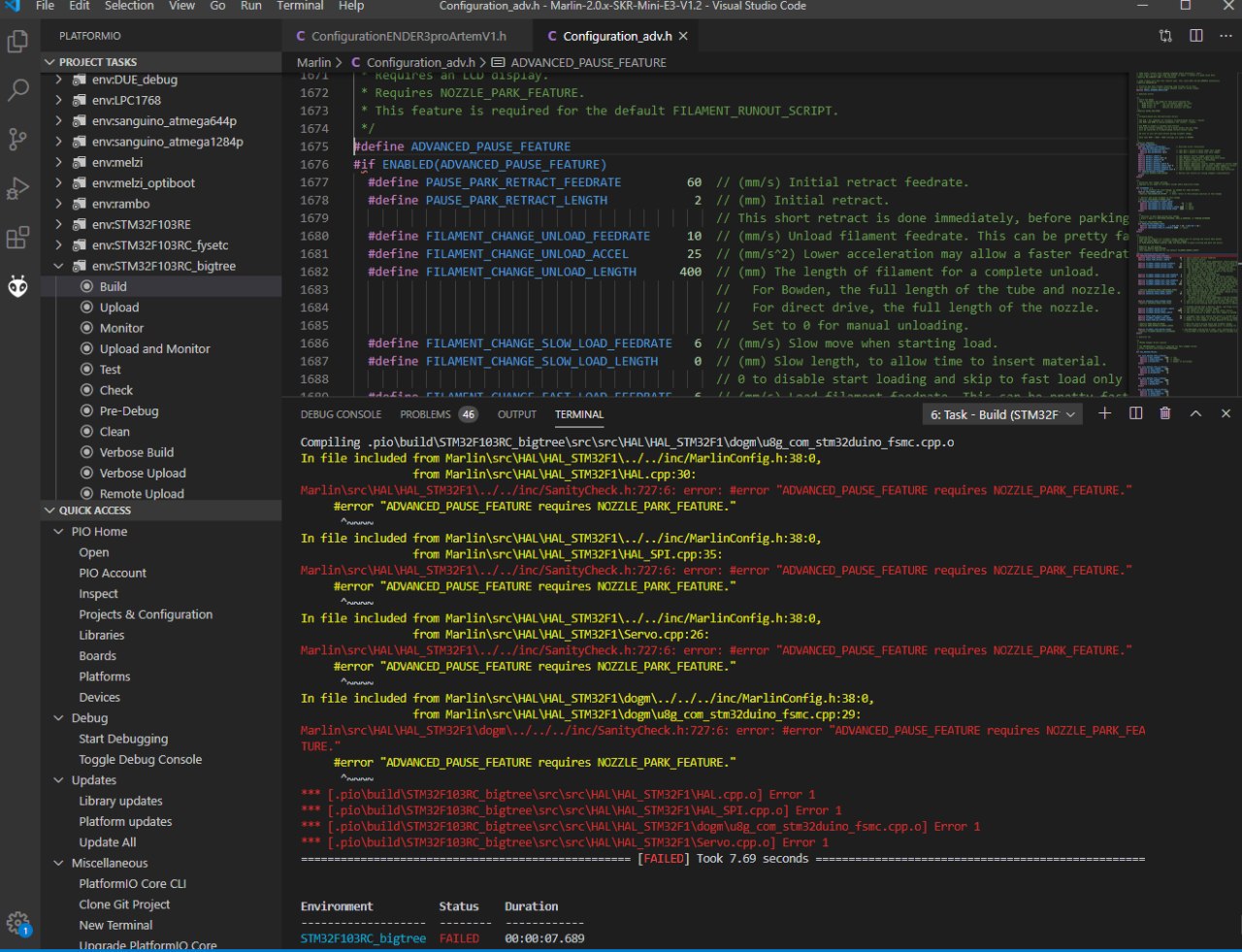Screen dimensions: 1242x952
Task: Open editor More Actions ellipsis
Action: click(x=1225, y=36)
